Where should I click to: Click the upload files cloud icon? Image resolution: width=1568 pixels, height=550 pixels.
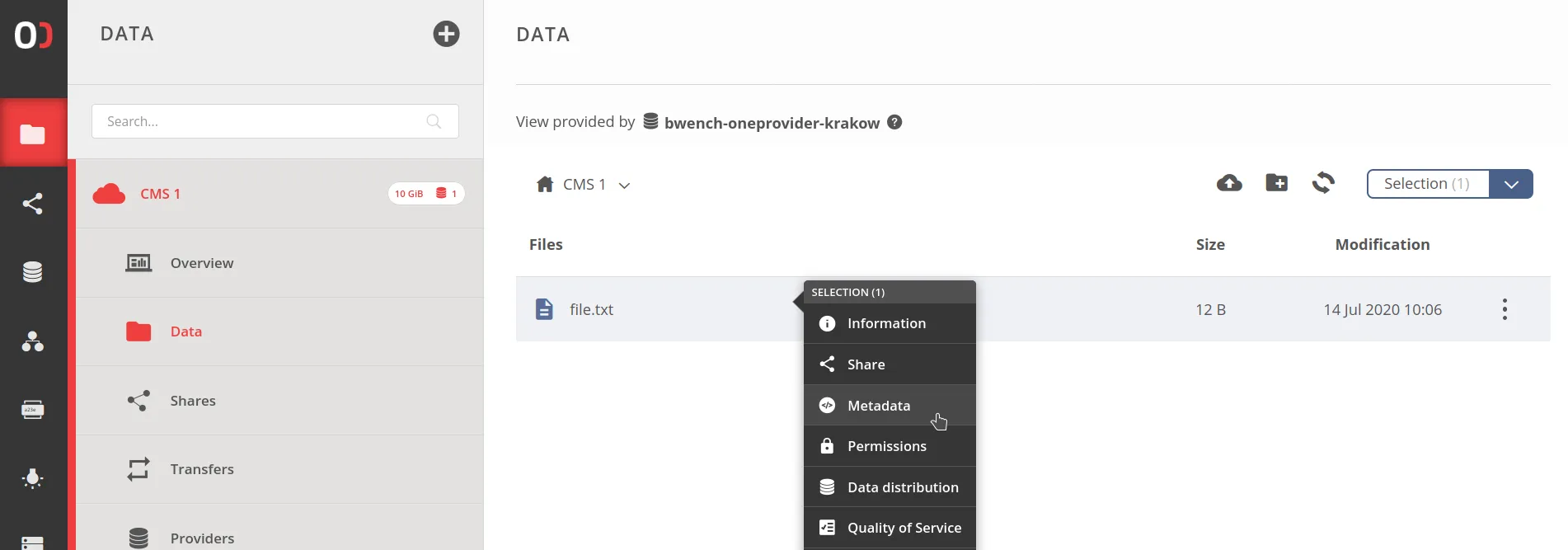(1228, 183)
